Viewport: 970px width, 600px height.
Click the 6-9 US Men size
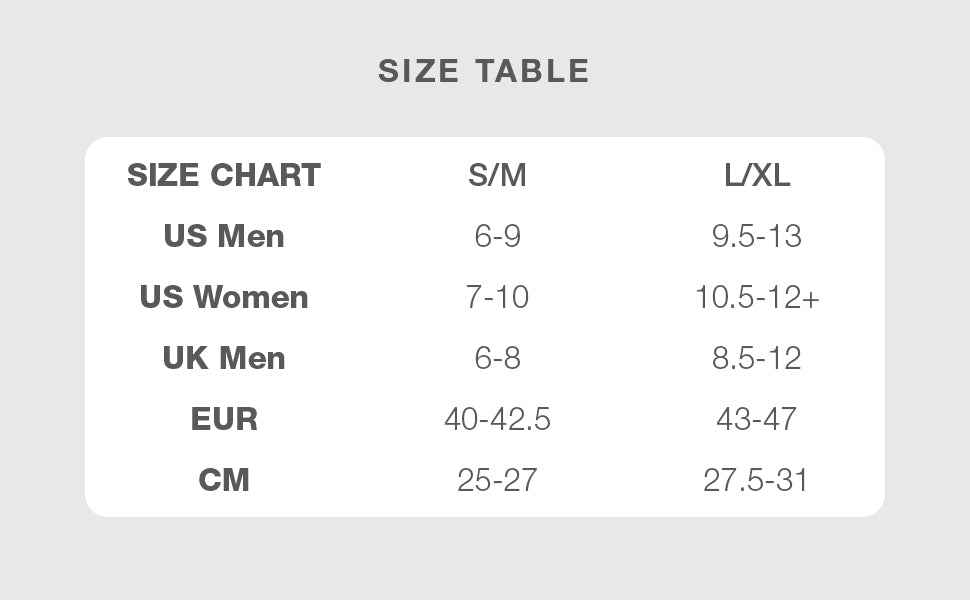point(497,236)
